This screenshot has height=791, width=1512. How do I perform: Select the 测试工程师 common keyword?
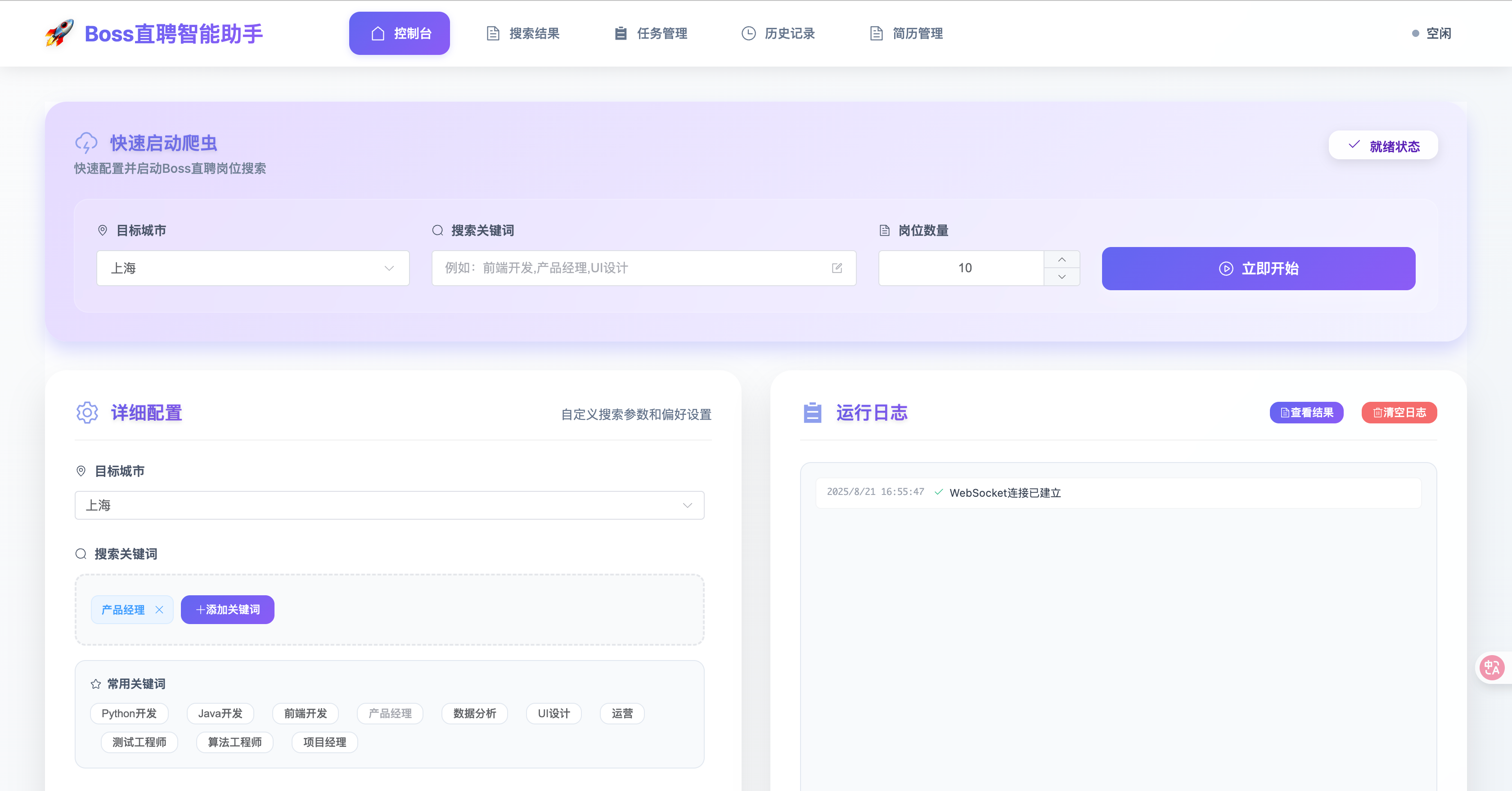click(139, 742)
